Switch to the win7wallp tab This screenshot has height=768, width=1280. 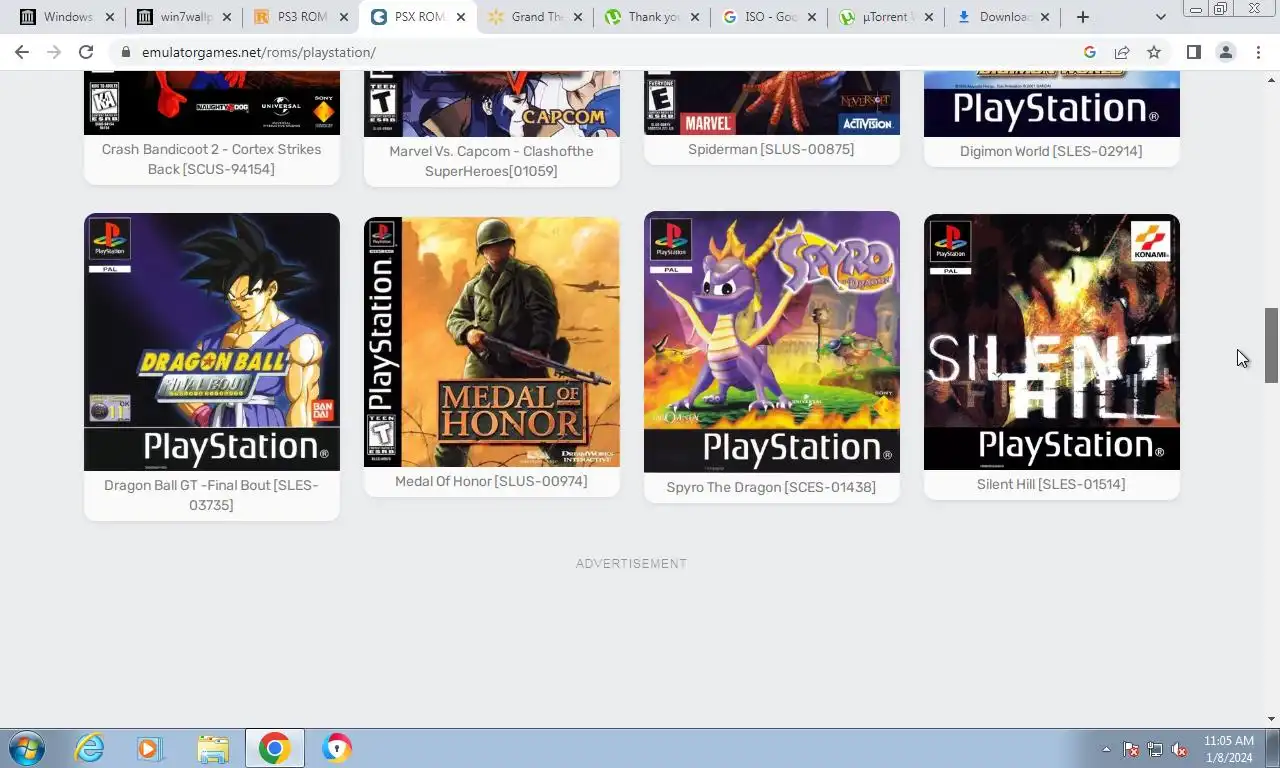(x=186, y=17)
